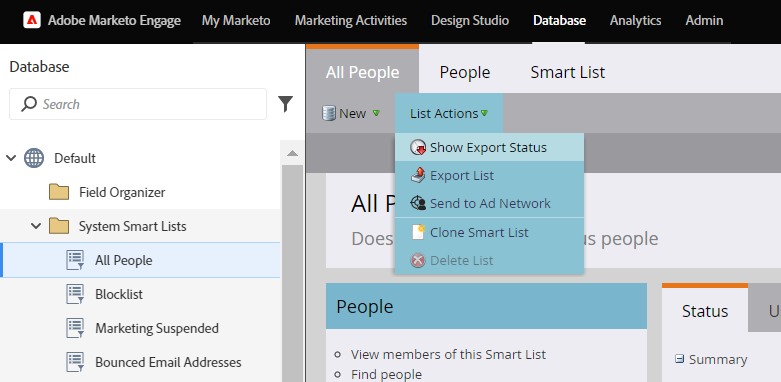Choose Send to Ad Network
The height and width of the screenshot is (382, 781).
click(489, 203)
